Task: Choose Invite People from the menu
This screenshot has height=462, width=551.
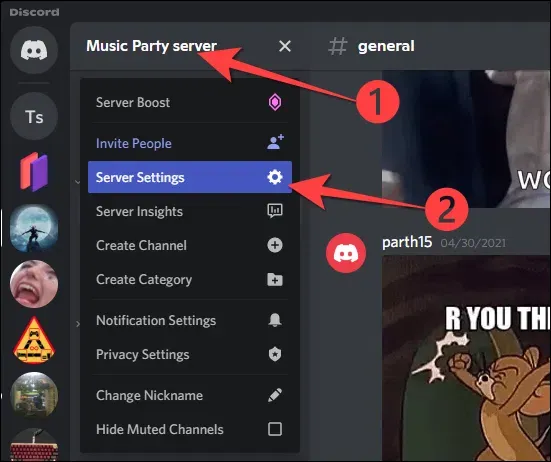Action: pyautogui.click(x=190, y=143)
